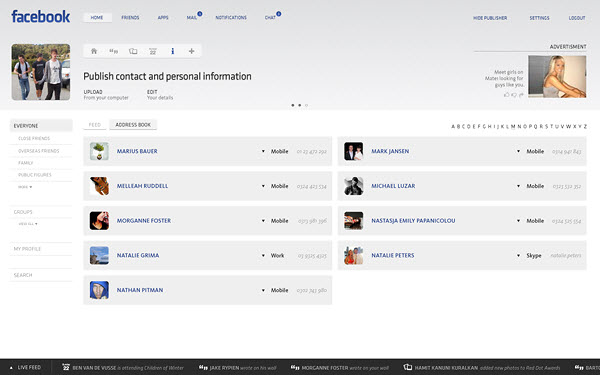Image resolution: width=600 pixels, height=375 pixels.
Task: Open the Apps menu item
Action: pyautogui.click(x=163, y=18)
